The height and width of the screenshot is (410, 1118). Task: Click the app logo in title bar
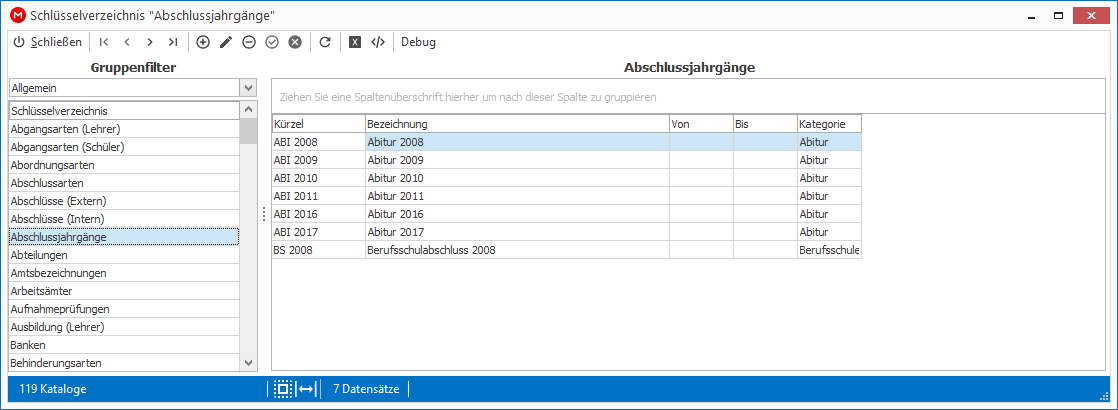17,15
